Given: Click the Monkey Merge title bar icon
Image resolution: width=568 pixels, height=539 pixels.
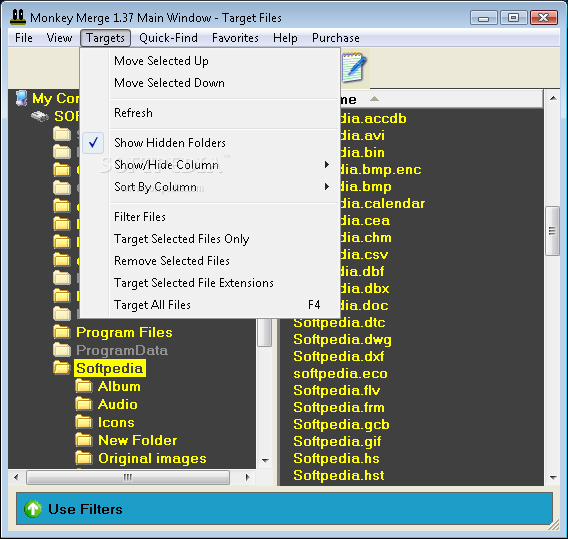Looking at the screenshot, I should [x=18, y=17].
